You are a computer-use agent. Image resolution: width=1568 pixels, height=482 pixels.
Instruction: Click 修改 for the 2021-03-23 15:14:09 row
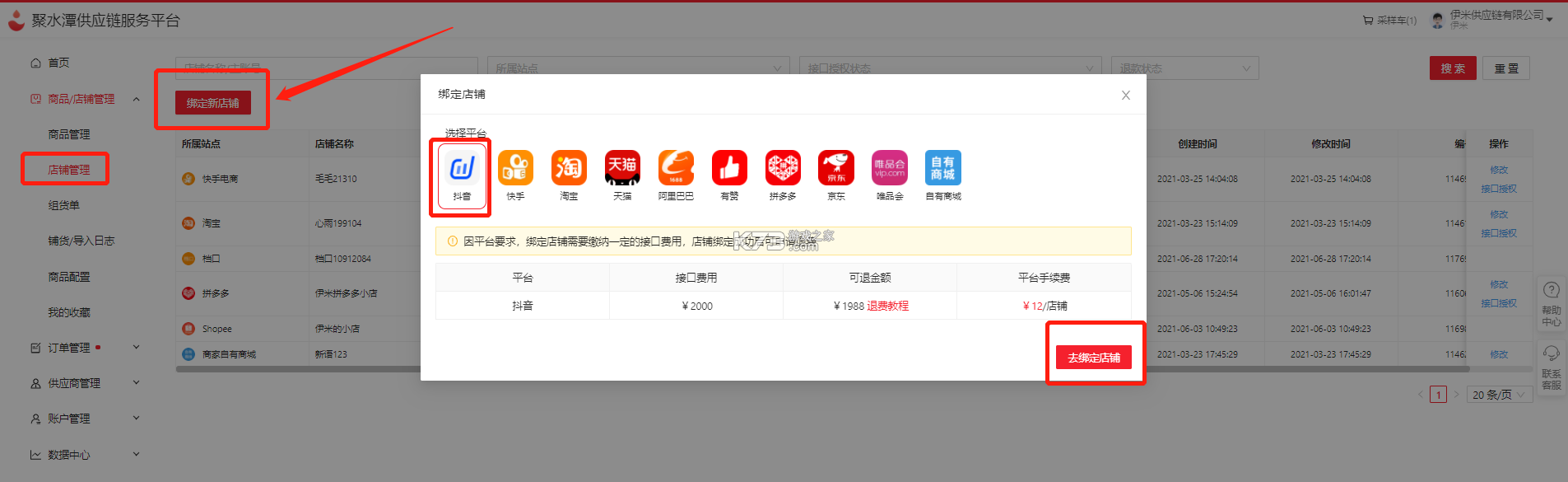point(1499,214)
